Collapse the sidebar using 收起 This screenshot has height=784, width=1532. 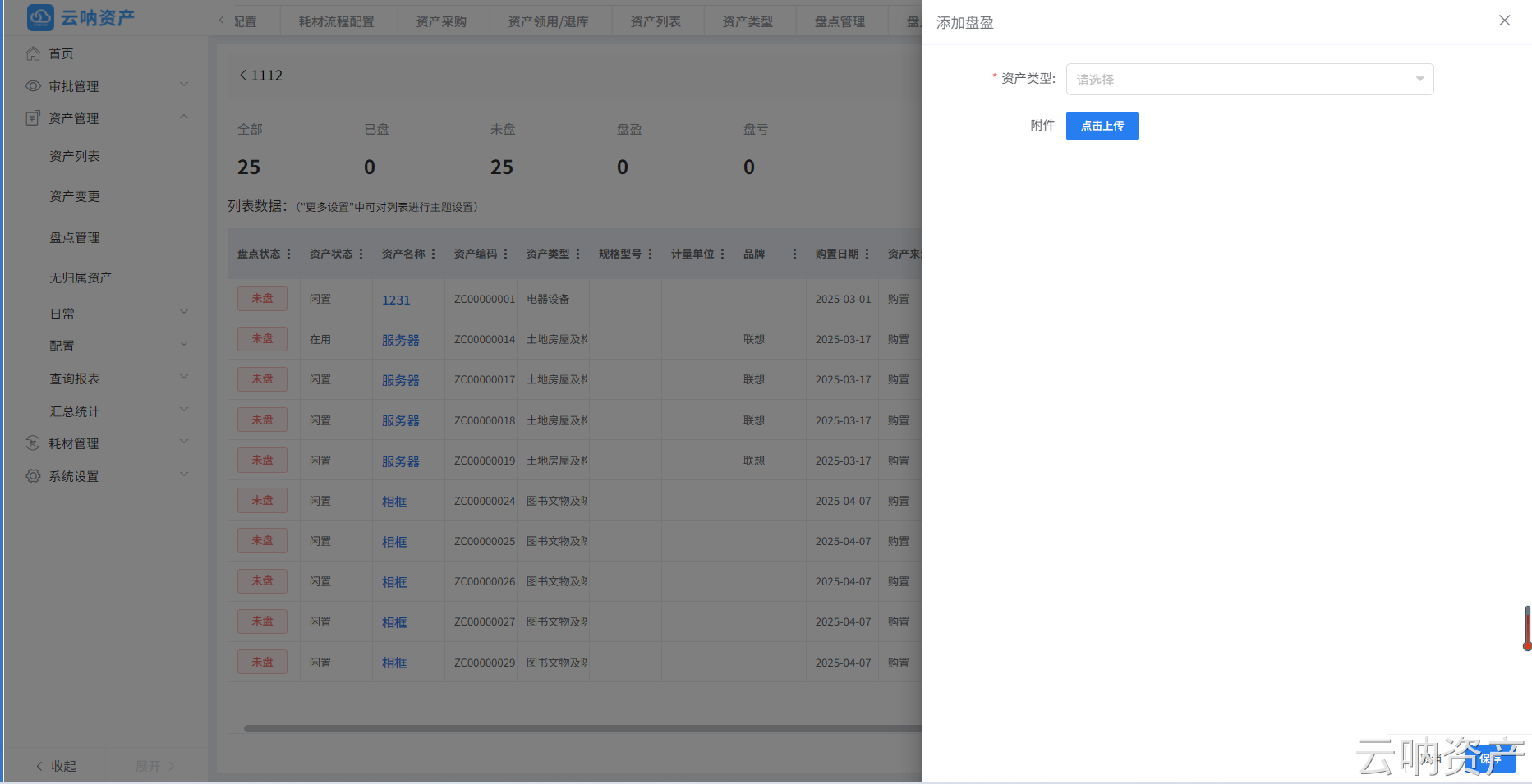(56, 766)
